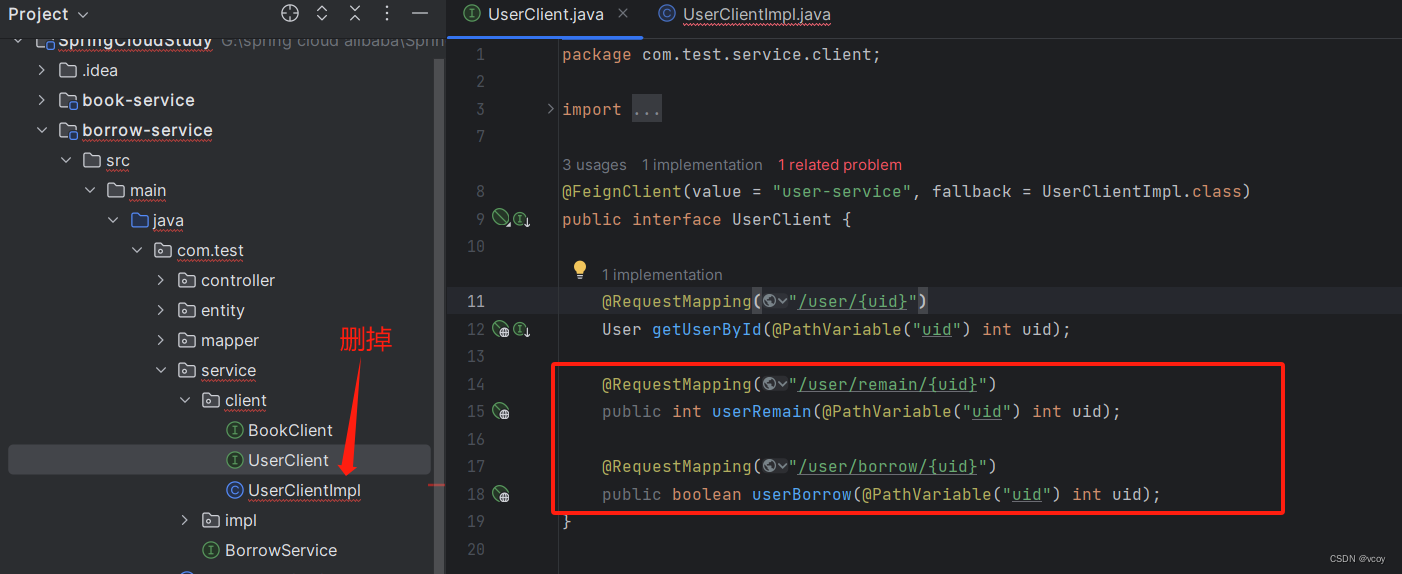Expand the impl package
The image size is (1402, 574).
[185, 520]
